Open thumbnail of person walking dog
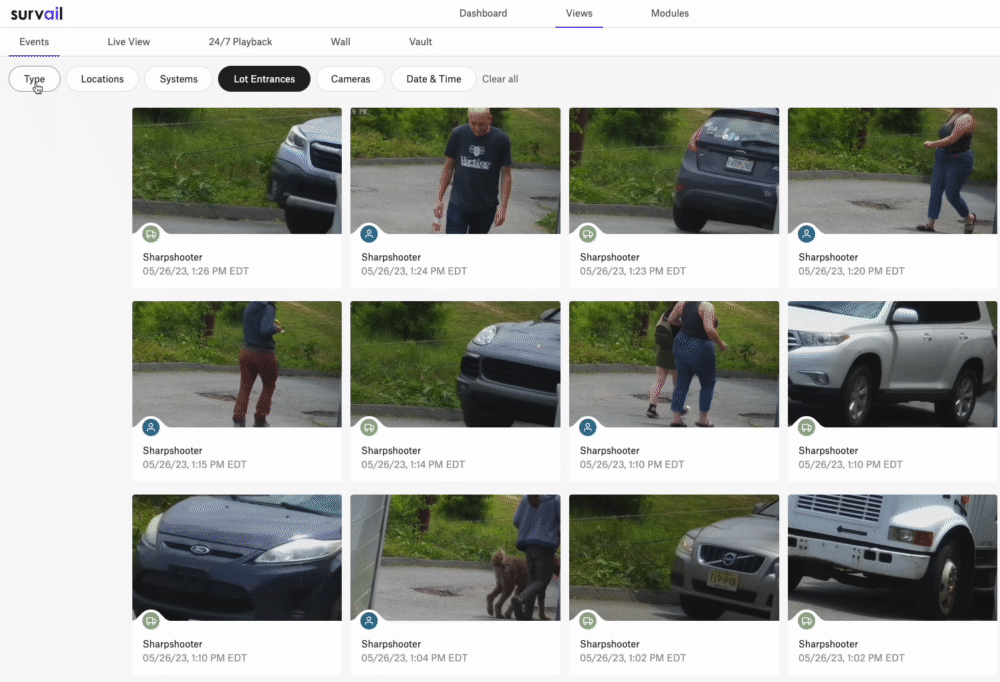 coord(455,558)
